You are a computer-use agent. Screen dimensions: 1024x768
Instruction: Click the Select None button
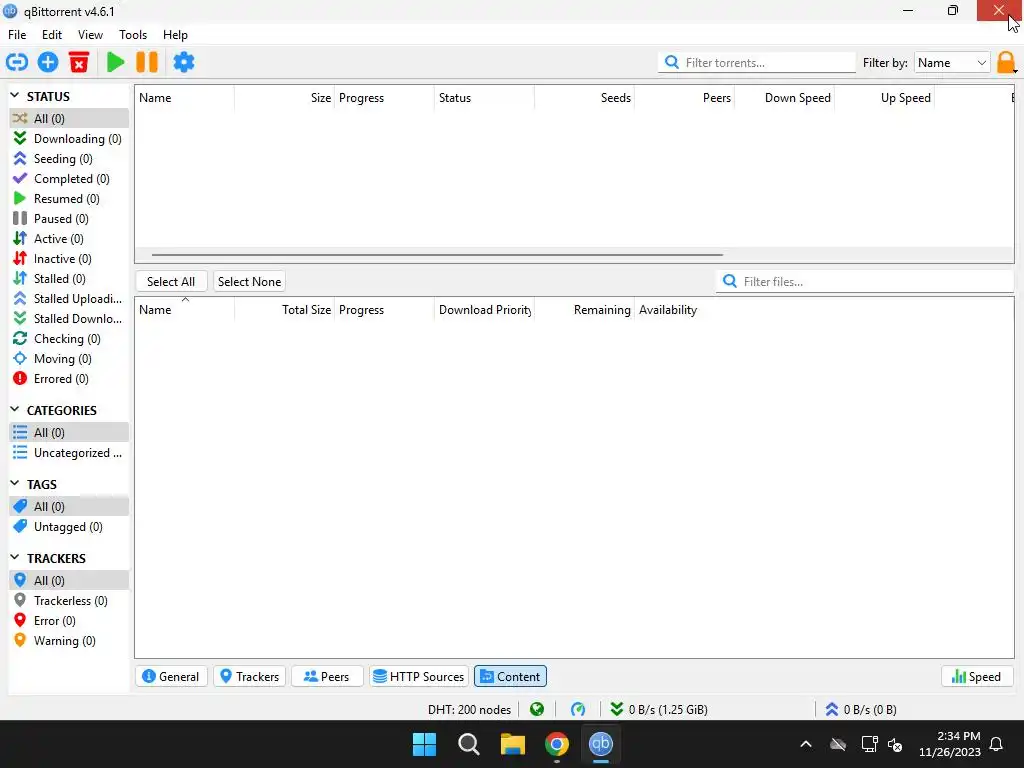point(249,281)
